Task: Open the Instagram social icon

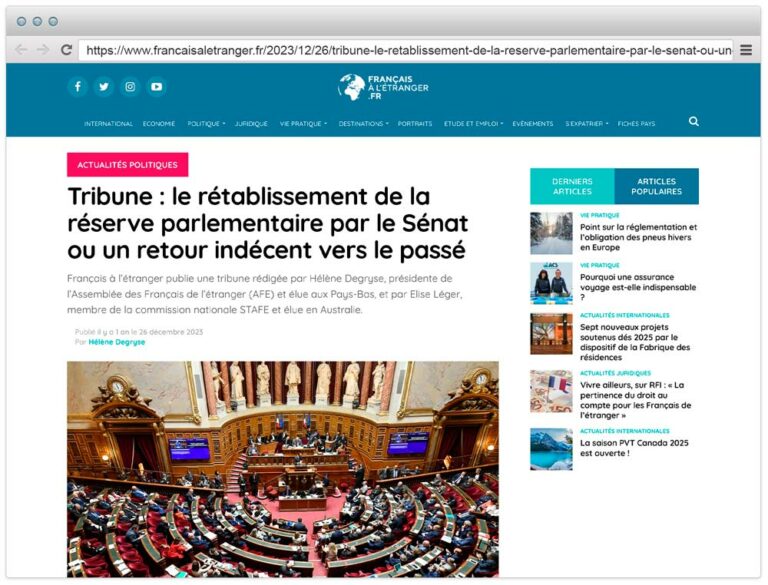Action: 130,87
